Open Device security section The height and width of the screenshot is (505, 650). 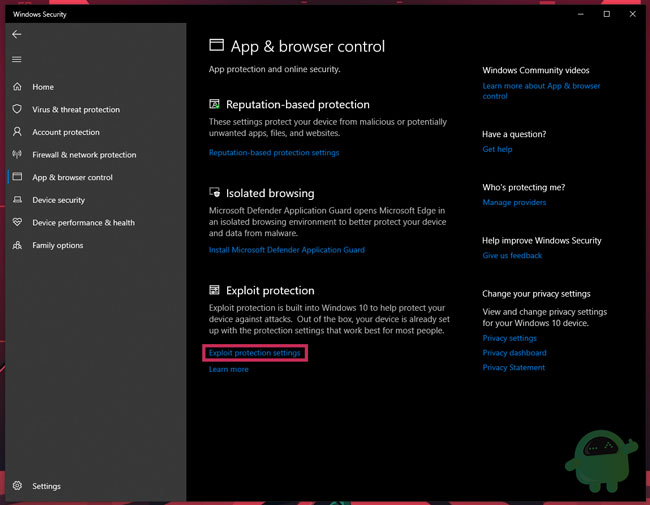pyautogui.click(x=58, y=200)
